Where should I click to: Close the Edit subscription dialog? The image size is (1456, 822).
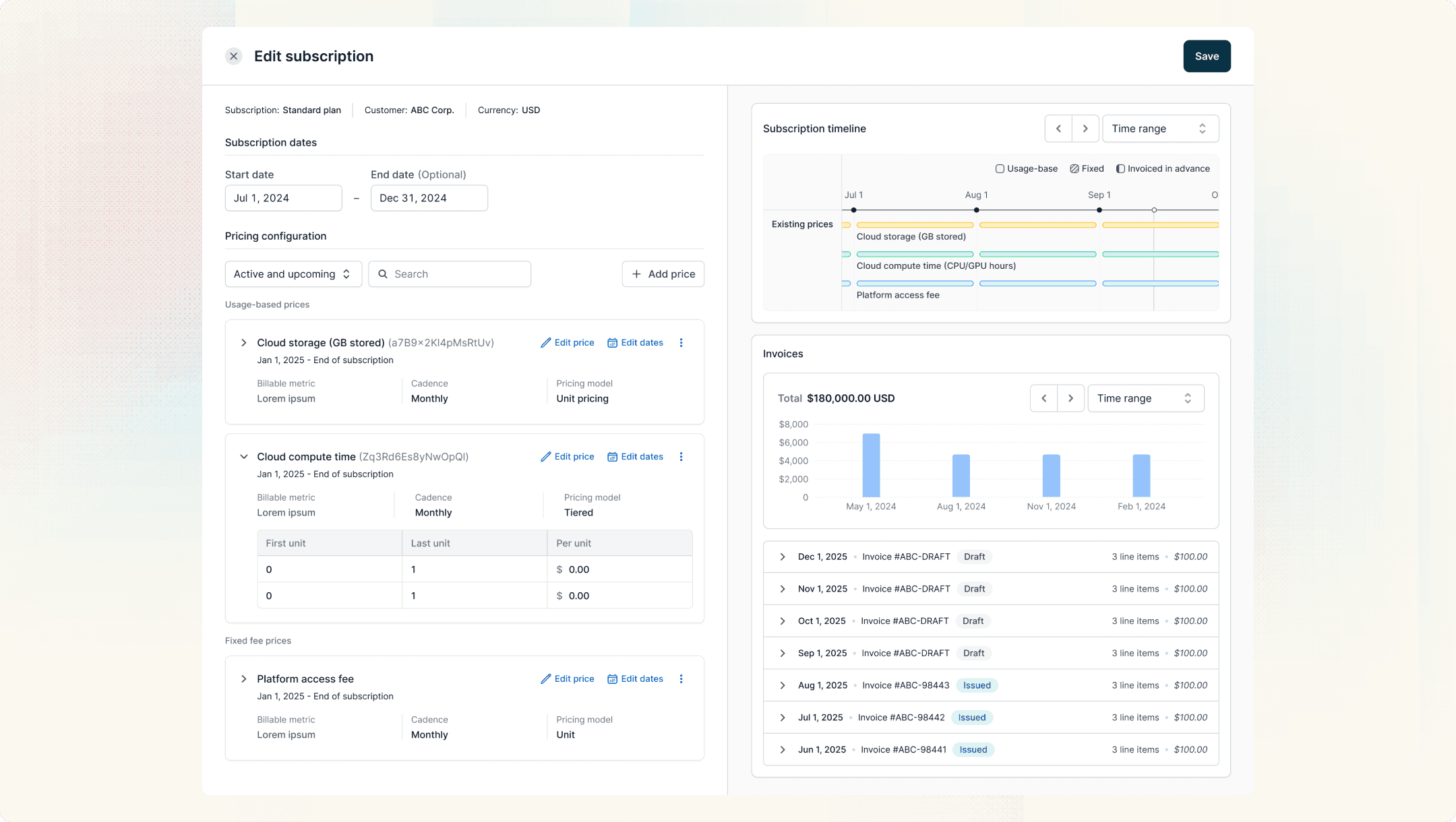click(x=234, y=57)
